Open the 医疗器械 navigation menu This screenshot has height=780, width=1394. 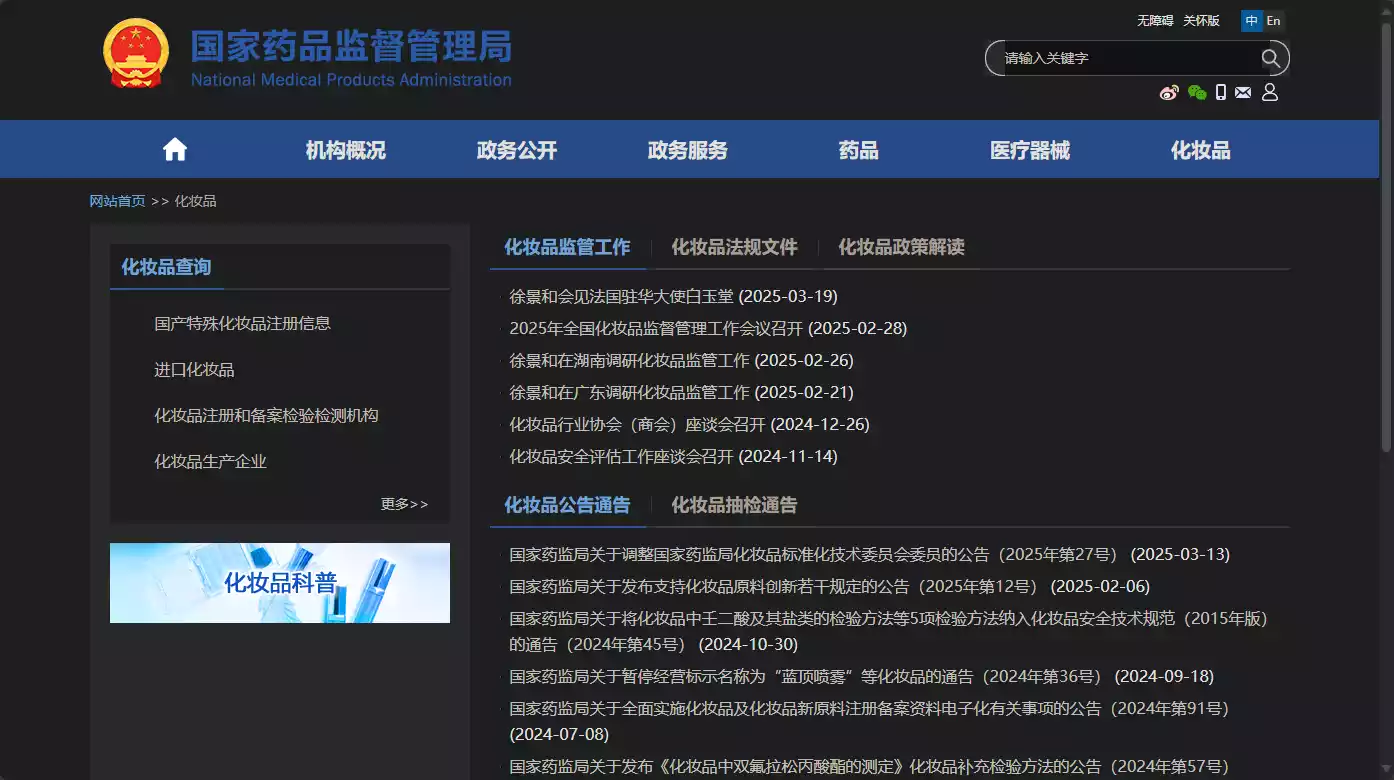1029,149
